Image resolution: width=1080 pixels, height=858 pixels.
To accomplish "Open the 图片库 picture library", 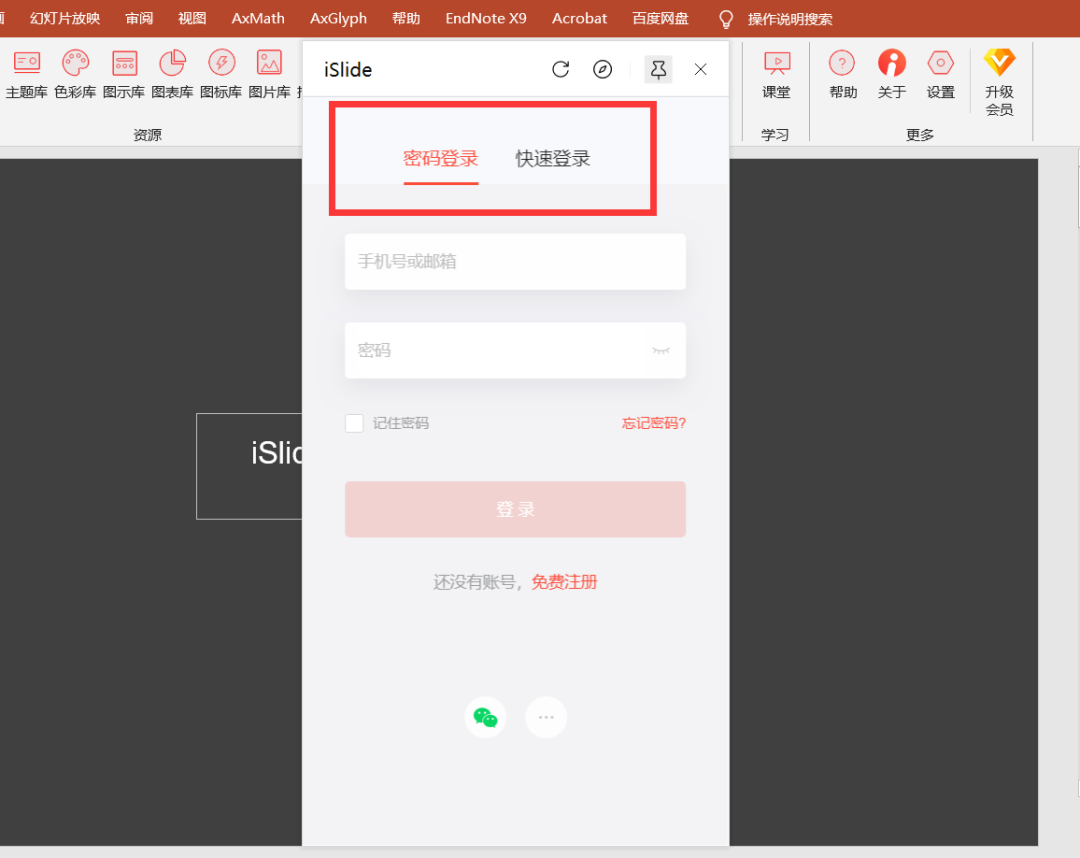I will 269,74.
